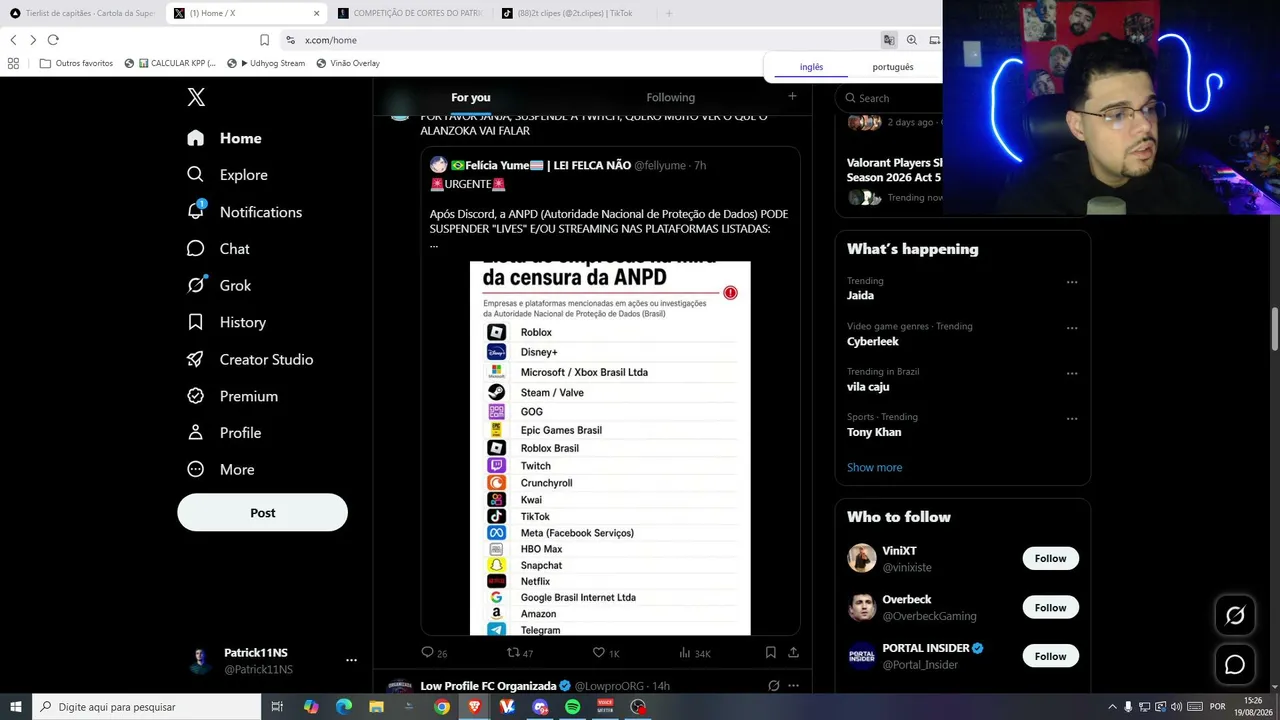Reply to the Felícia Yume quote post

pos(435,653)
